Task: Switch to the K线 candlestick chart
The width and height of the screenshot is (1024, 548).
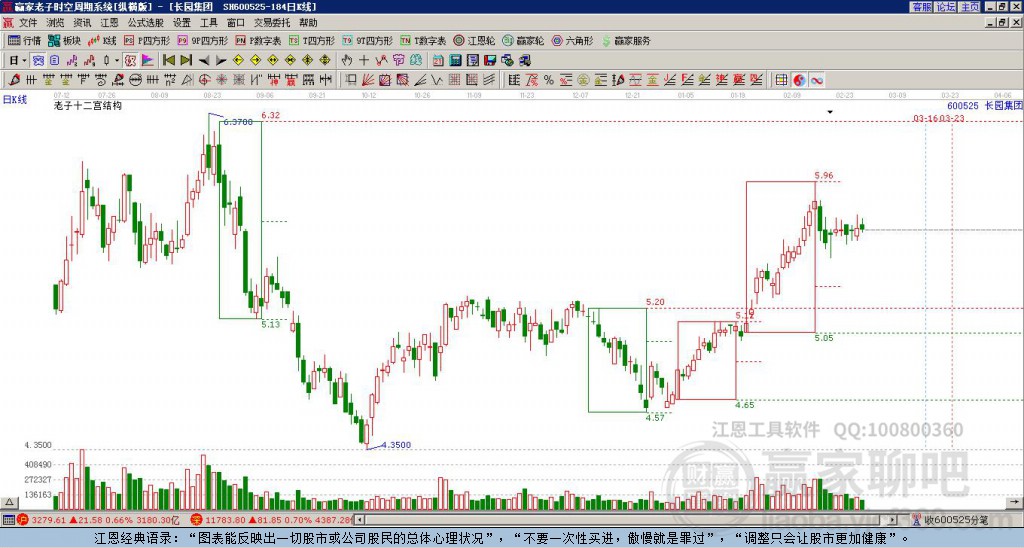Action: 102,40
